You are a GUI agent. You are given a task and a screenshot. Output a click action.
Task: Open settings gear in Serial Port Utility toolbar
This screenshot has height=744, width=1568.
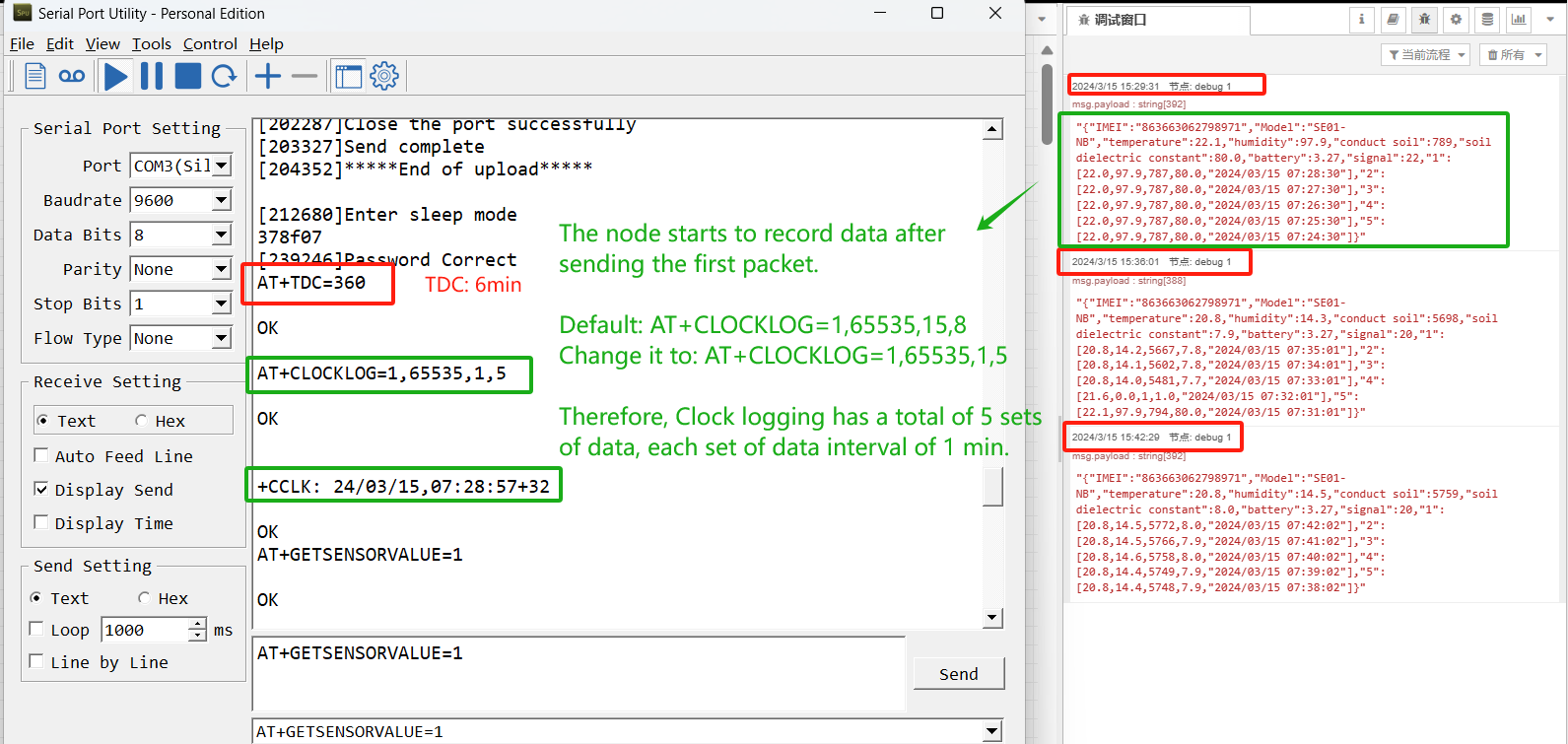(384, 76)
